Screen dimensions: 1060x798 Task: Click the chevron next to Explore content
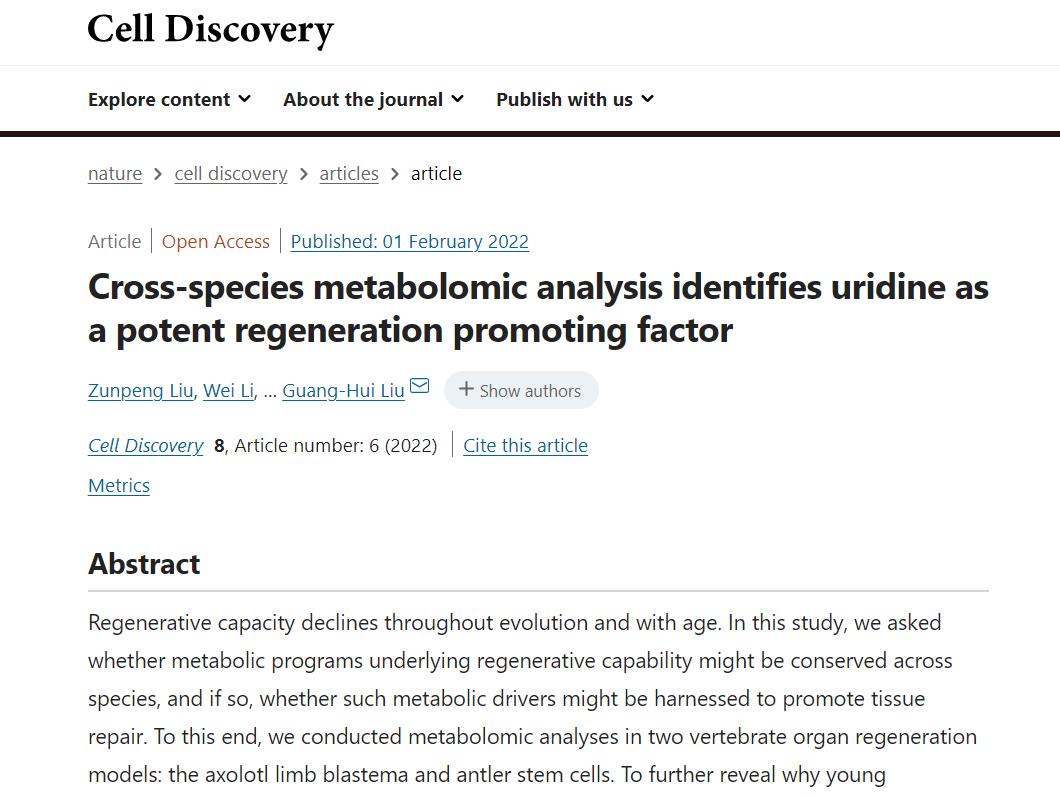point(245,99)
